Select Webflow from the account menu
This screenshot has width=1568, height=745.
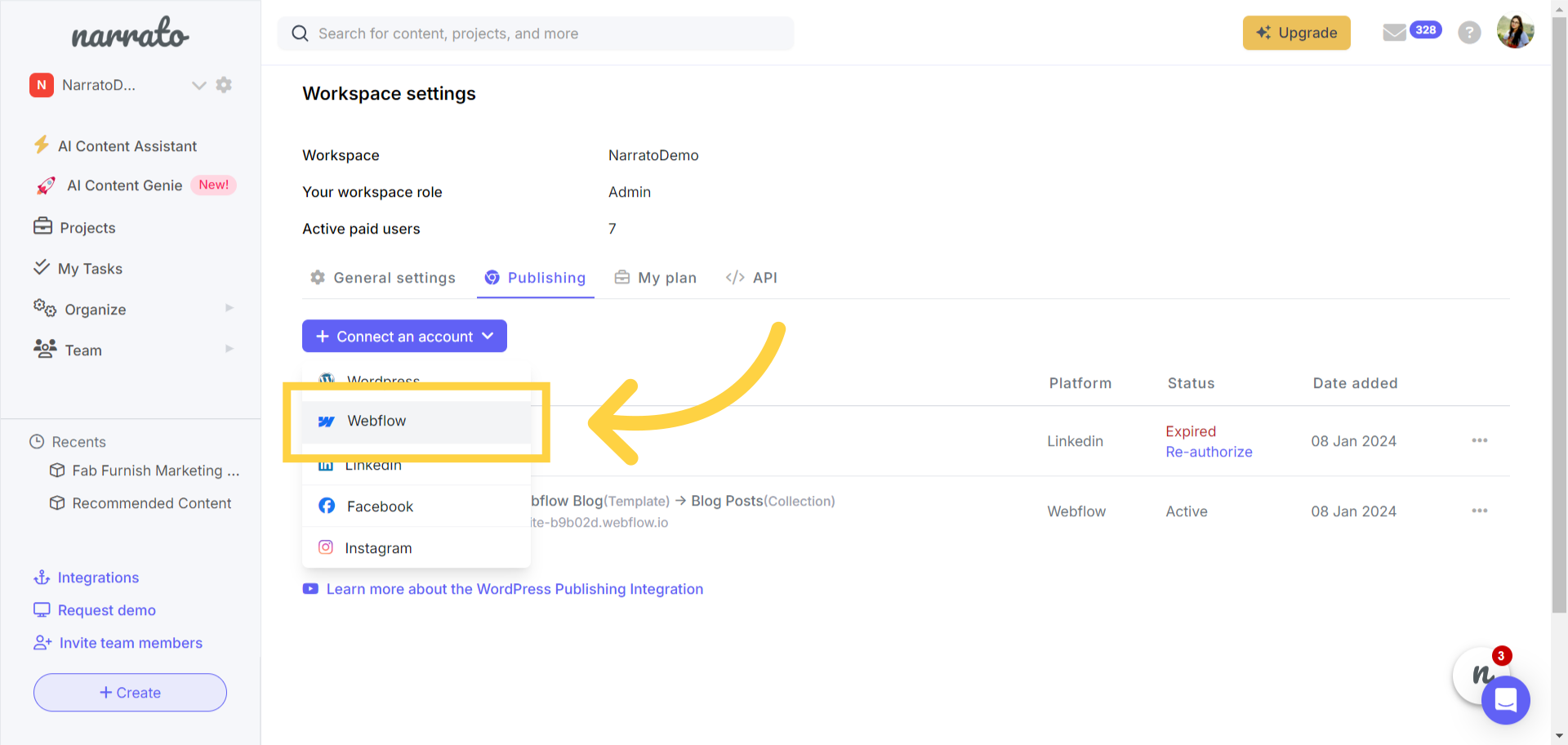(x=416, y=422)
